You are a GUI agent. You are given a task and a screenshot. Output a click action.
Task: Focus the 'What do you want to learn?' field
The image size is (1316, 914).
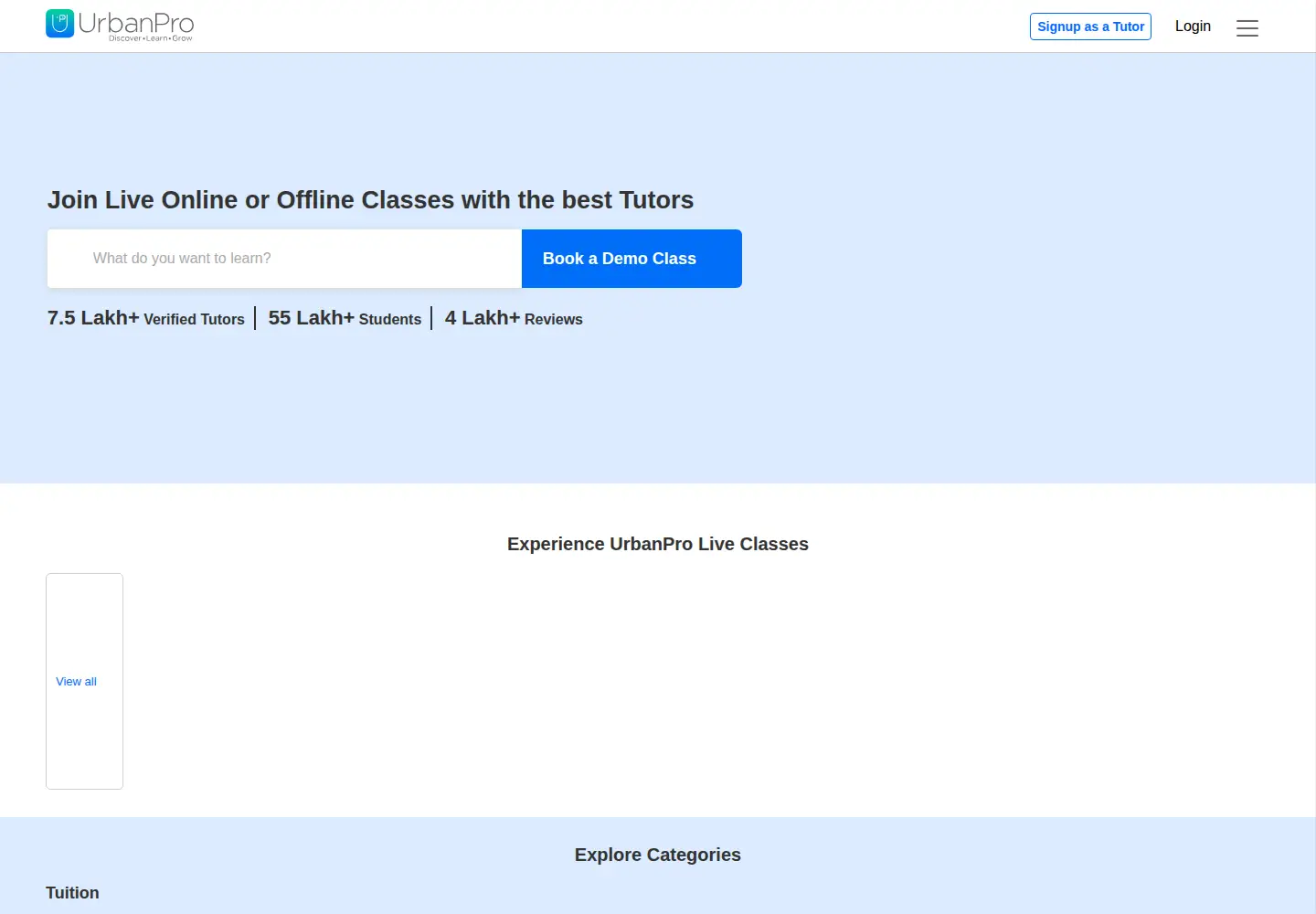pos(284,259)
